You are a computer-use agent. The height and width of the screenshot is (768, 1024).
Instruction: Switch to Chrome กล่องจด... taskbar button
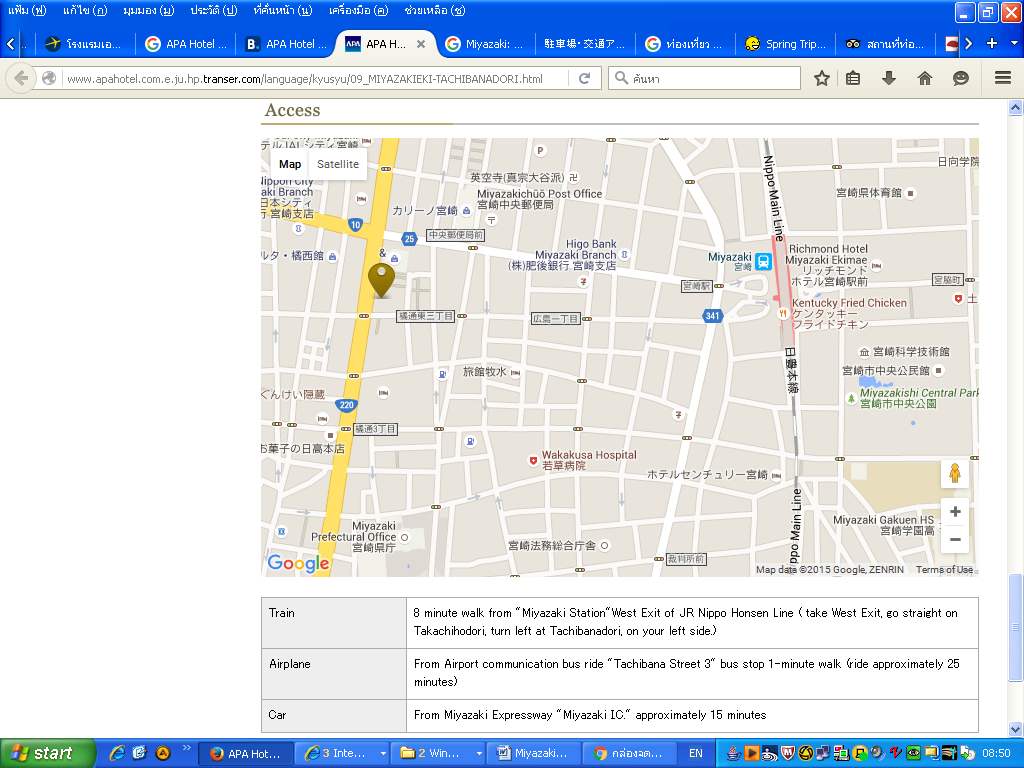pyautogui.click(x=628, y=754)
